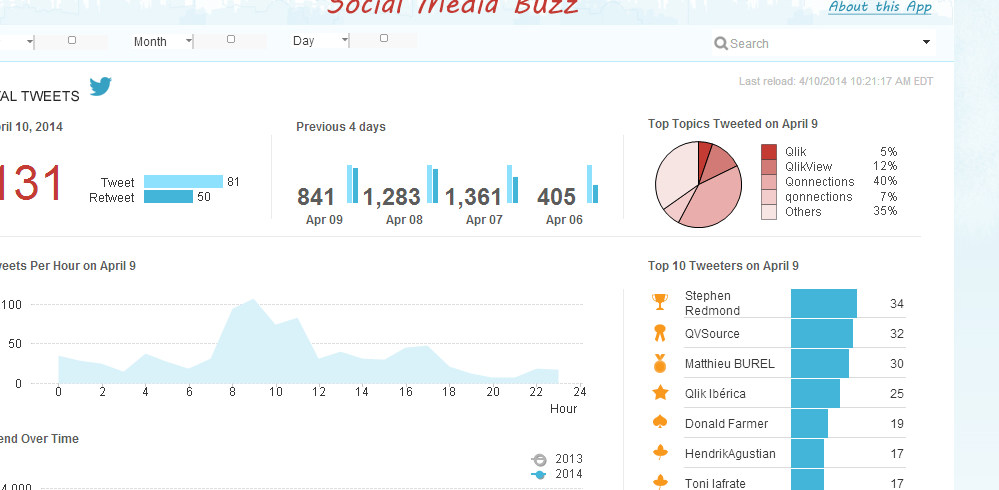Select the Qonnections legend color swatch

click(768, 182)
